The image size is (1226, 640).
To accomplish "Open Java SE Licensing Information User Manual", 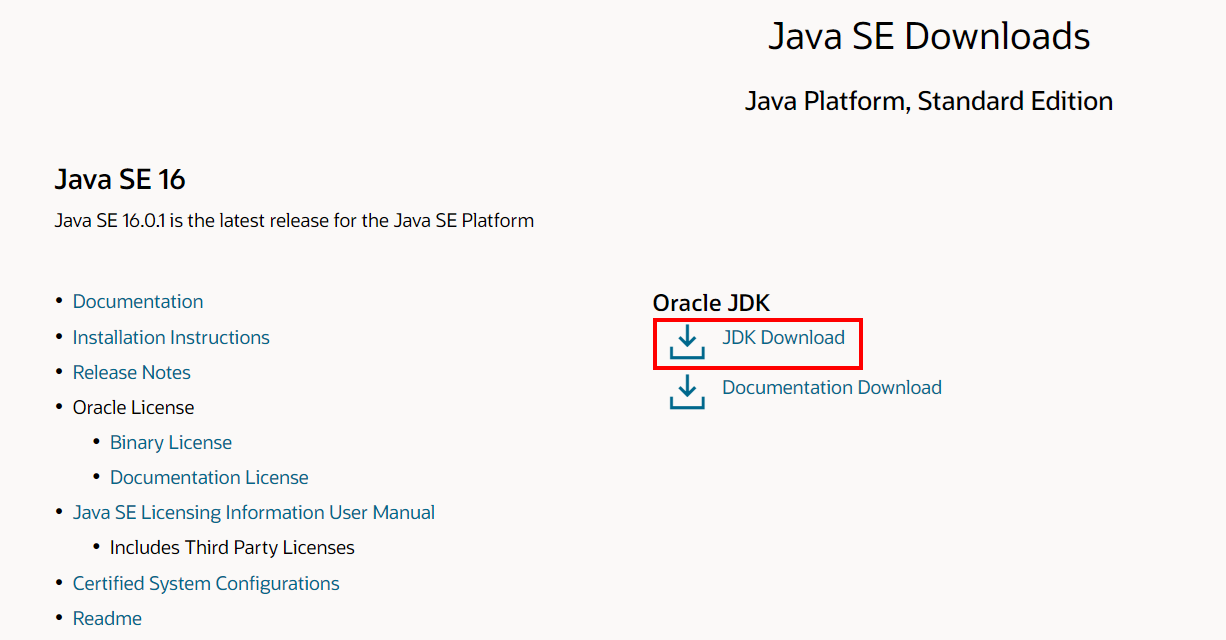I will click(x=254, y=513).
